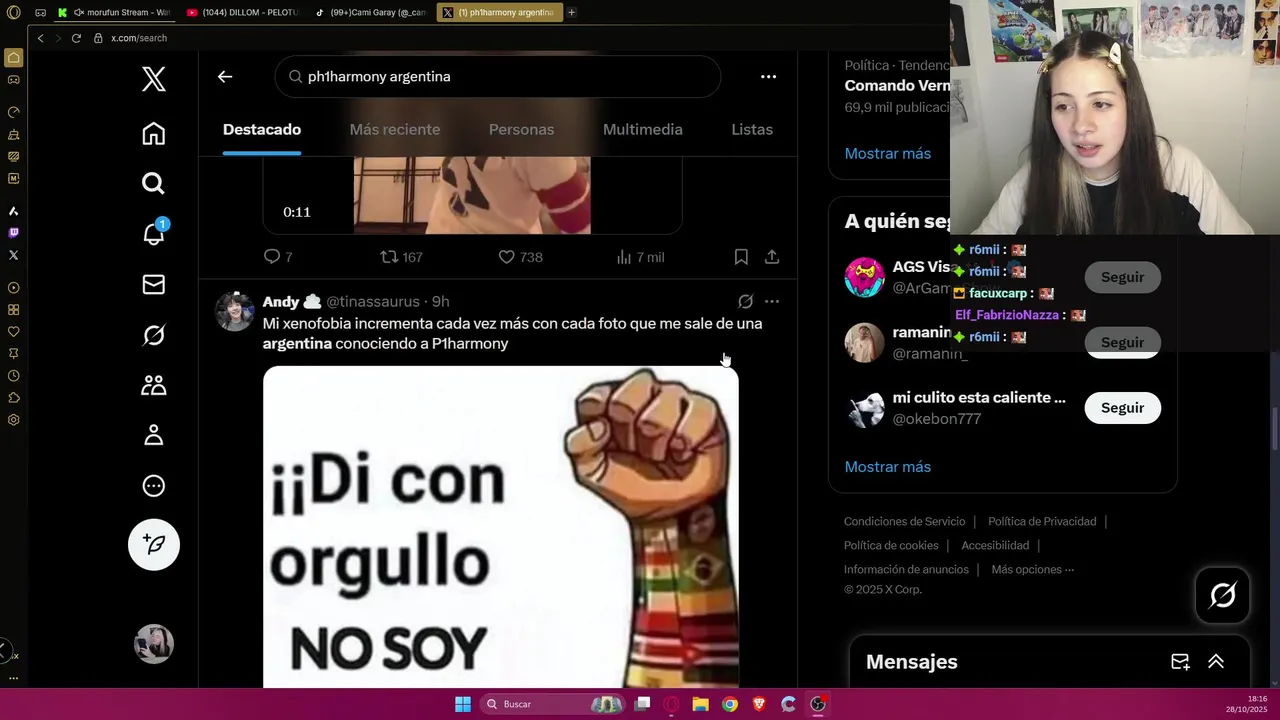This screenshot has height=720, width=1280.
Task: Go to X Home feed icon
Action: 153,133
